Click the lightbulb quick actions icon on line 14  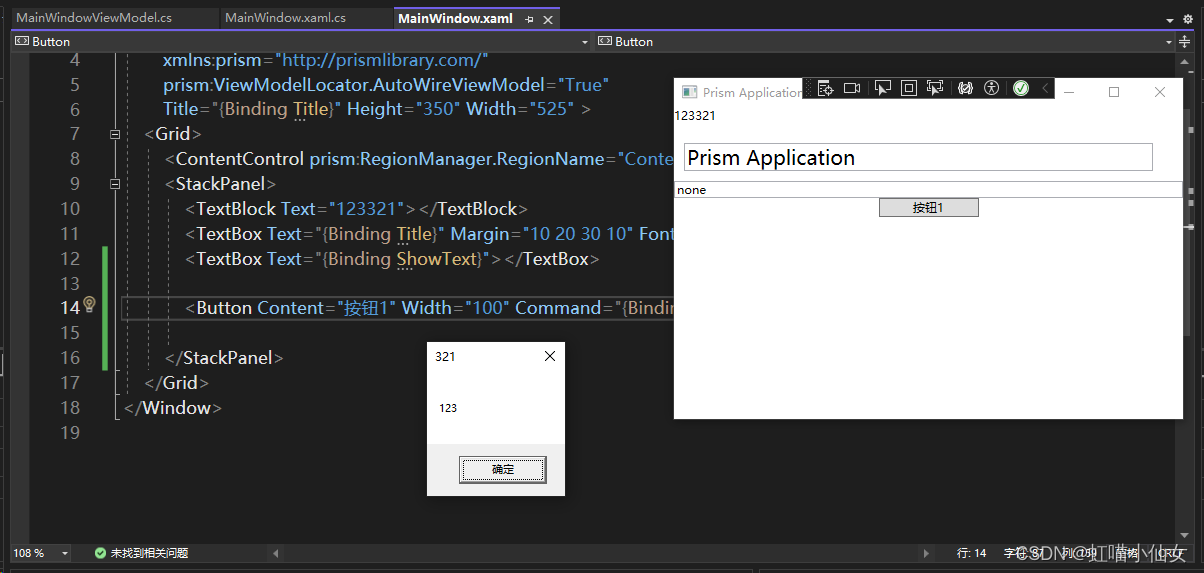click(89, 305)
